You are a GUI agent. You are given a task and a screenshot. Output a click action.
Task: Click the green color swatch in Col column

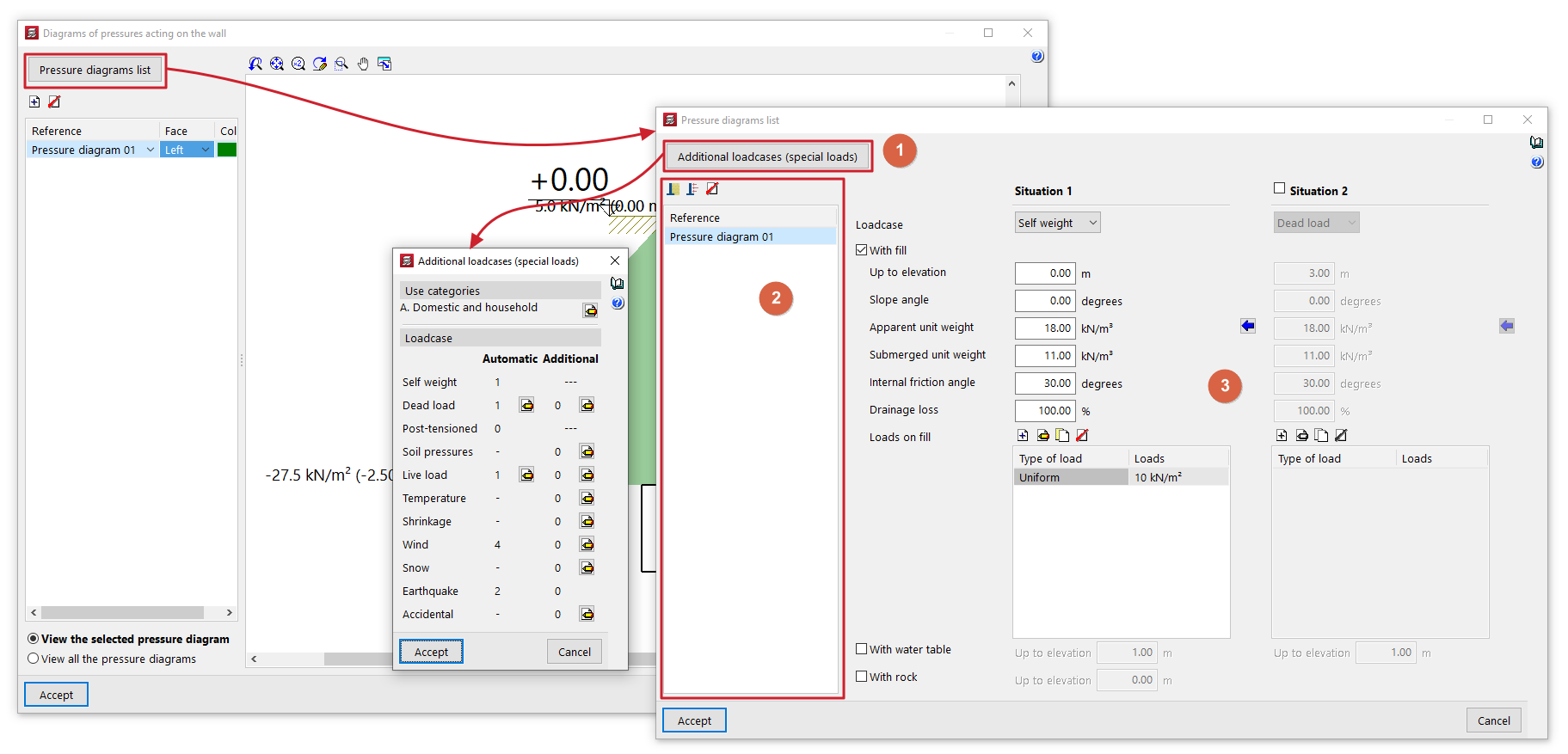click(x=227, y=150)
